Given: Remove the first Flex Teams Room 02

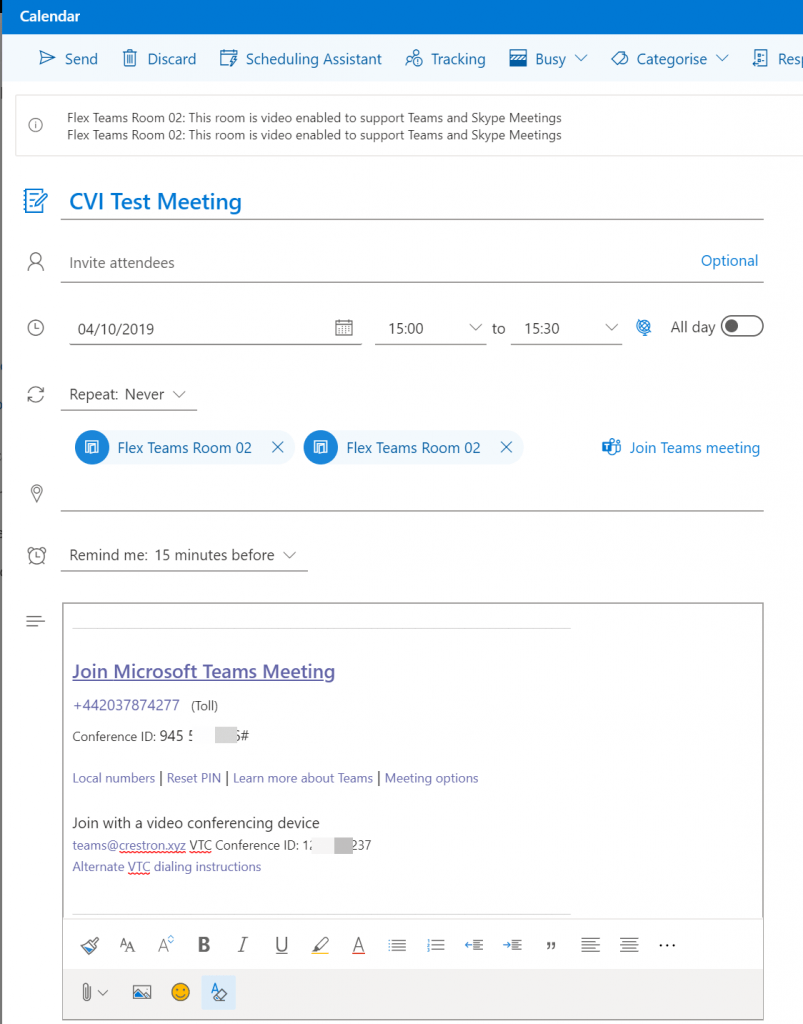Looking at the screenshot, I should point(277,447).
